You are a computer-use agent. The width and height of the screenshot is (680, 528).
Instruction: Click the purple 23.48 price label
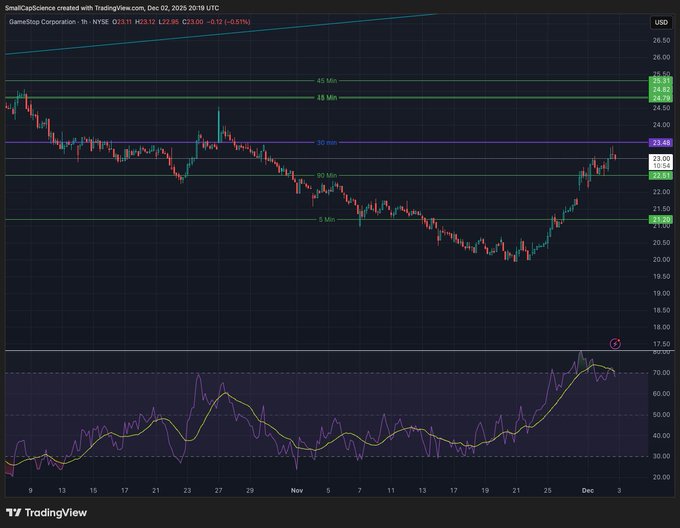[660, 143]
